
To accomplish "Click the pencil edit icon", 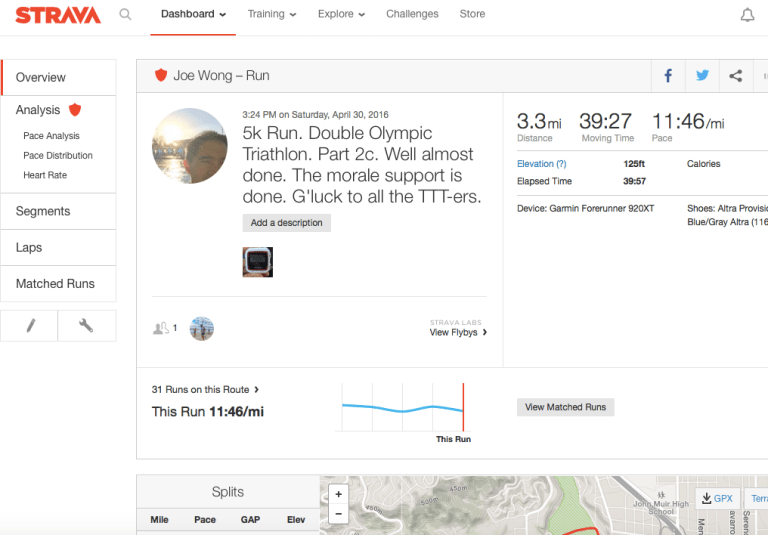I will (x=29, y=326).
